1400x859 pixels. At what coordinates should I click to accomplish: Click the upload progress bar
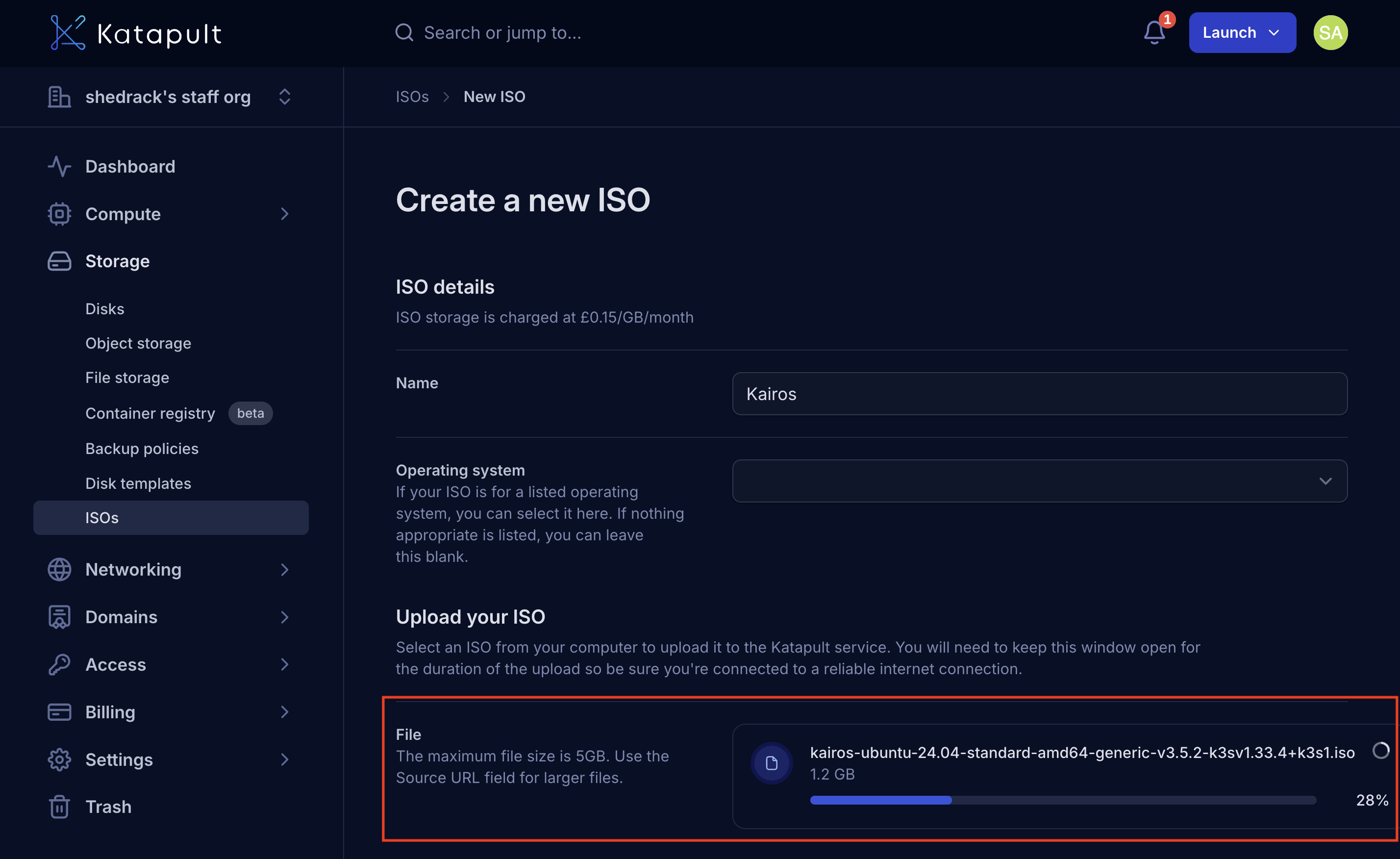(x=1063, y=800)
